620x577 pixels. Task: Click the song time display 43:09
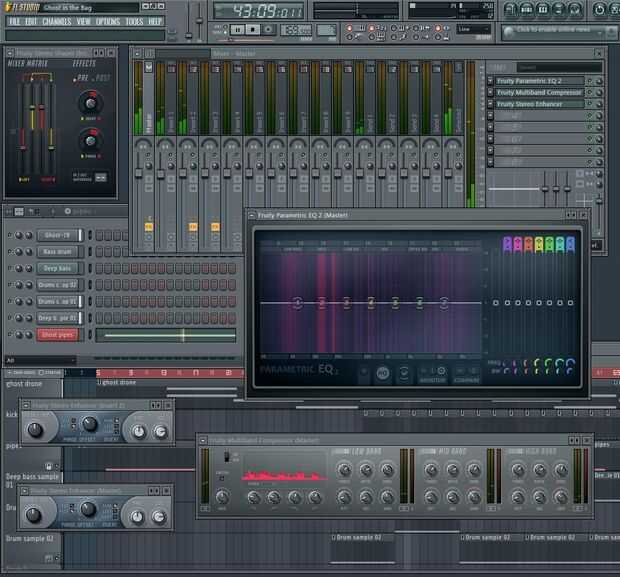259,11
